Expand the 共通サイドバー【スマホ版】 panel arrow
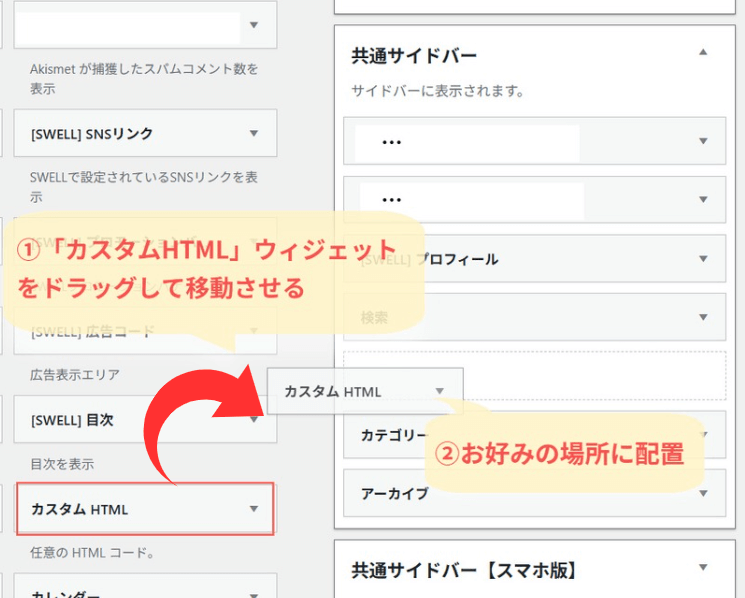Image resolution: width=745 pixels, height=598 pixels. 703,567
